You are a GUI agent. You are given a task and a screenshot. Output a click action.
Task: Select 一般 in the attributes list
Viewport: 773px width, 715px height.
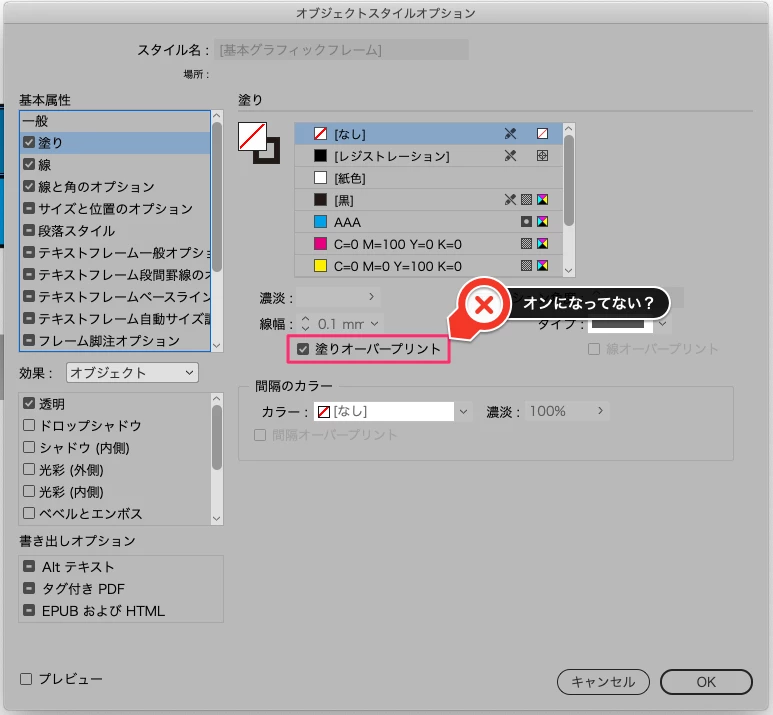[x=115, y=121]
